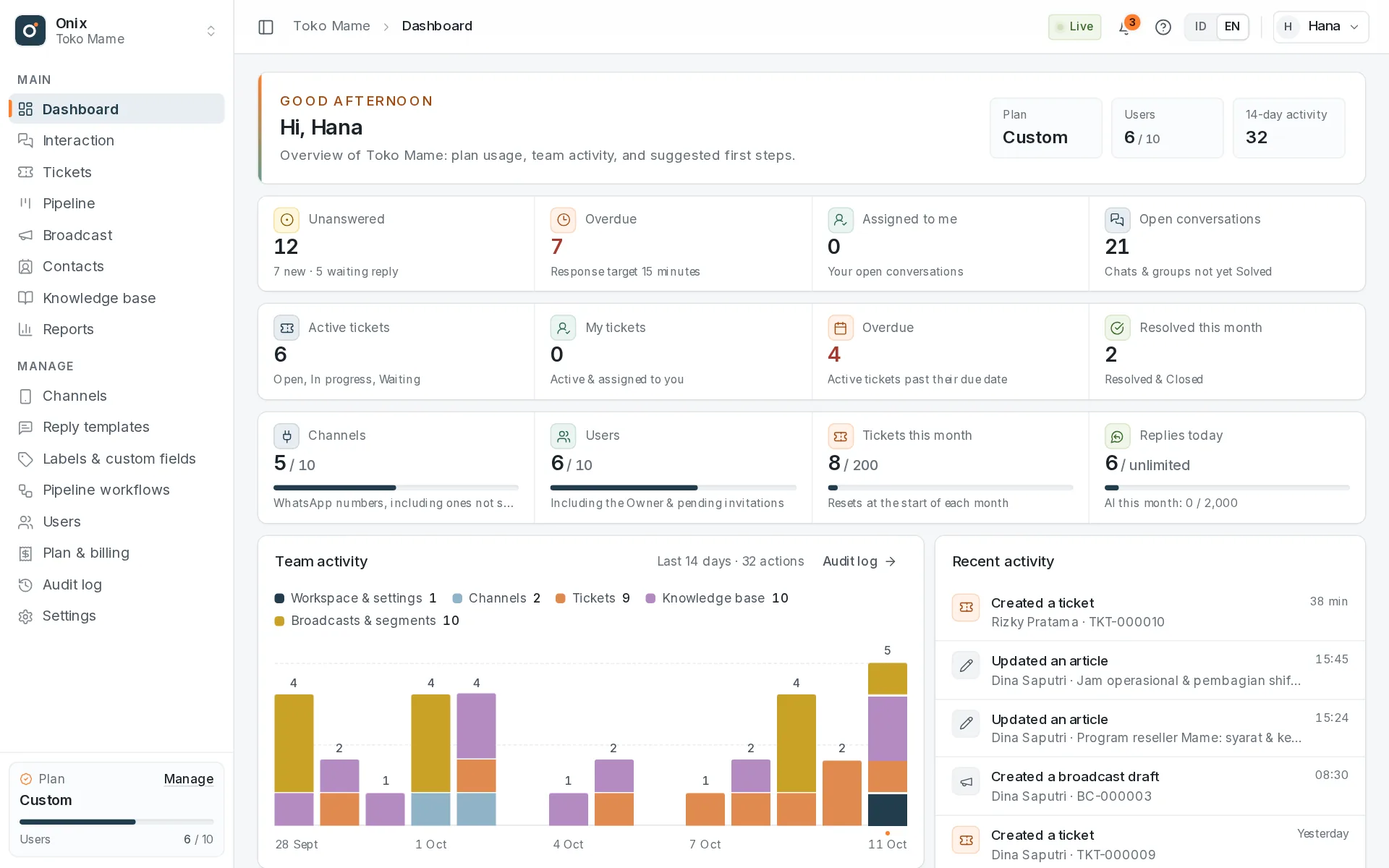
Task: Toggle the Channels legend series
Action: tap(496, 598)
